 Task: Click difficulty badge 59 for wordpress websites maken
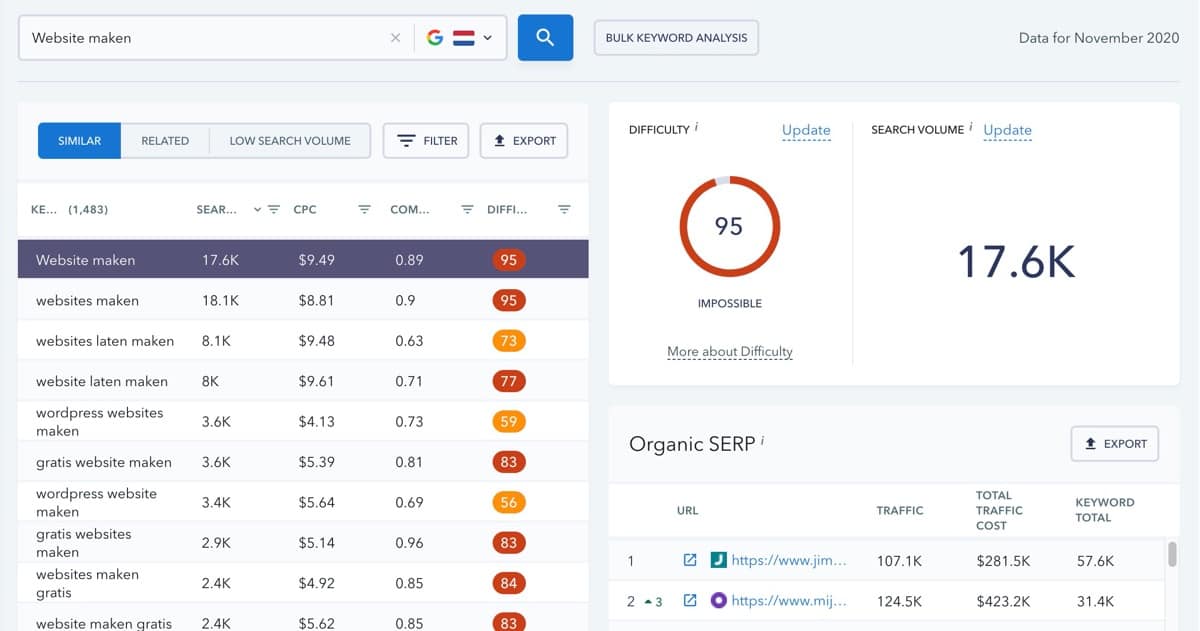pos(509,422)
